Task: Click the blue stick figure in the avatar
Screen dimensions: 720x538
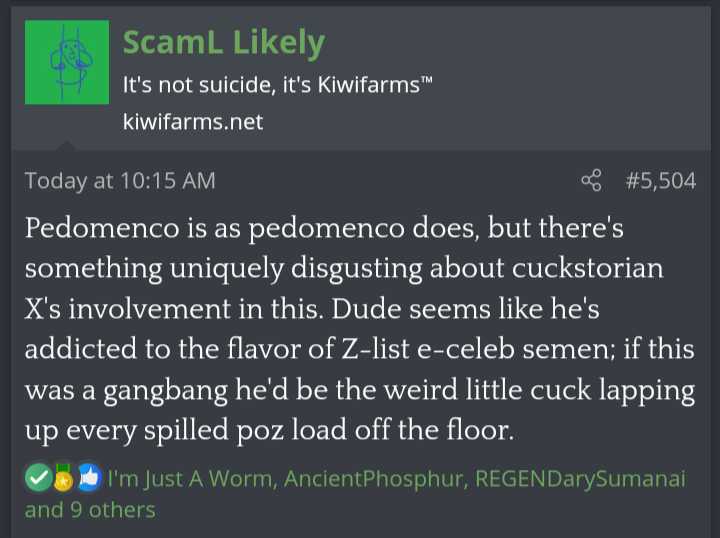Action: coord(66,60)
